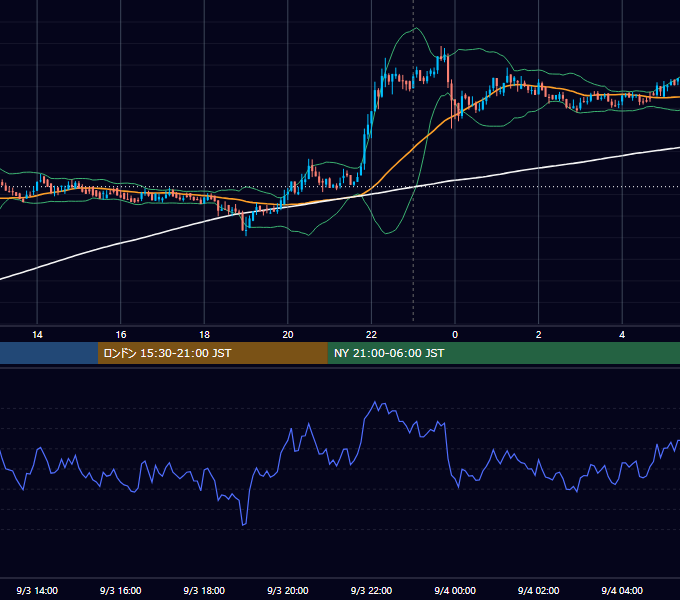This screenshot has width=680, height=600.
Task: Click the NY 21:00-06:00 JST session bar
Action: (x=503, y=353)
